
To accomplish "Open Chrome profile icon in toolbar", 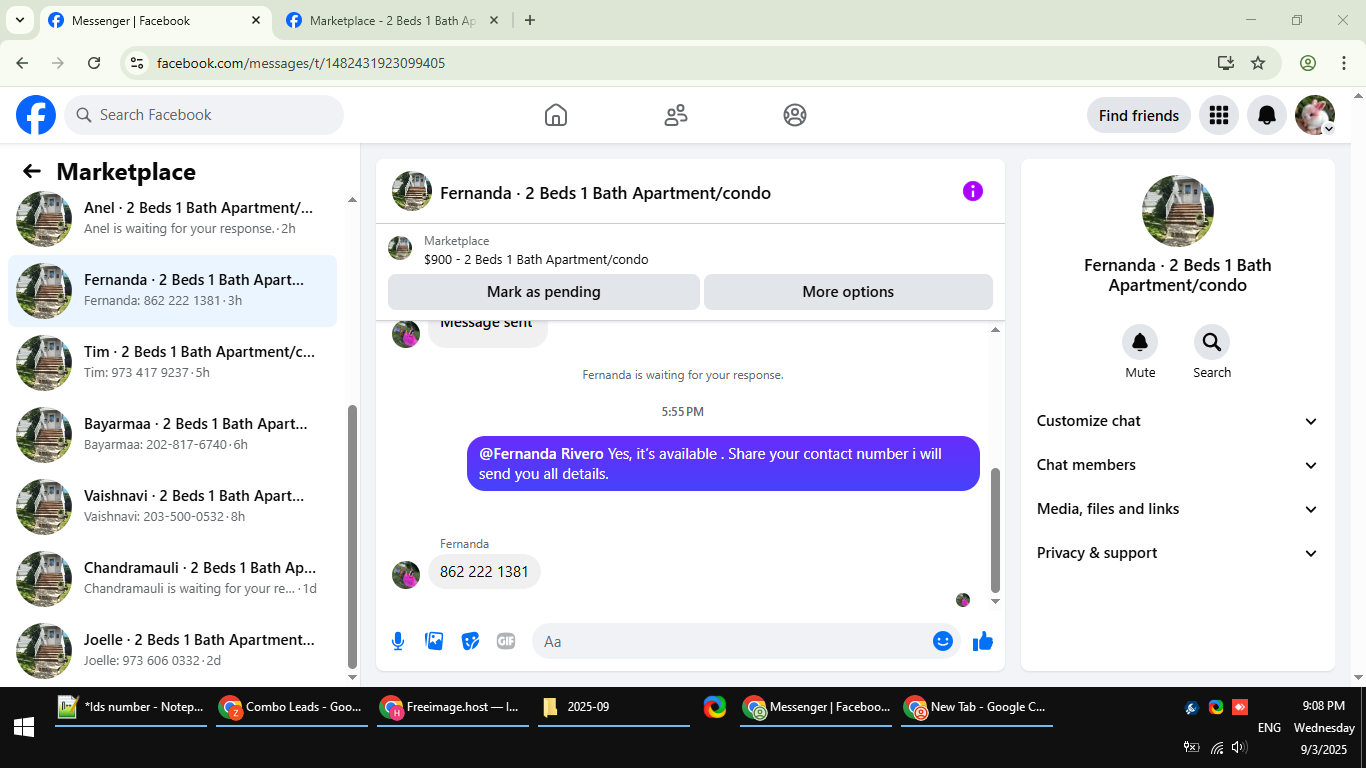I will pyautogui.click(x=1308, y=63).
